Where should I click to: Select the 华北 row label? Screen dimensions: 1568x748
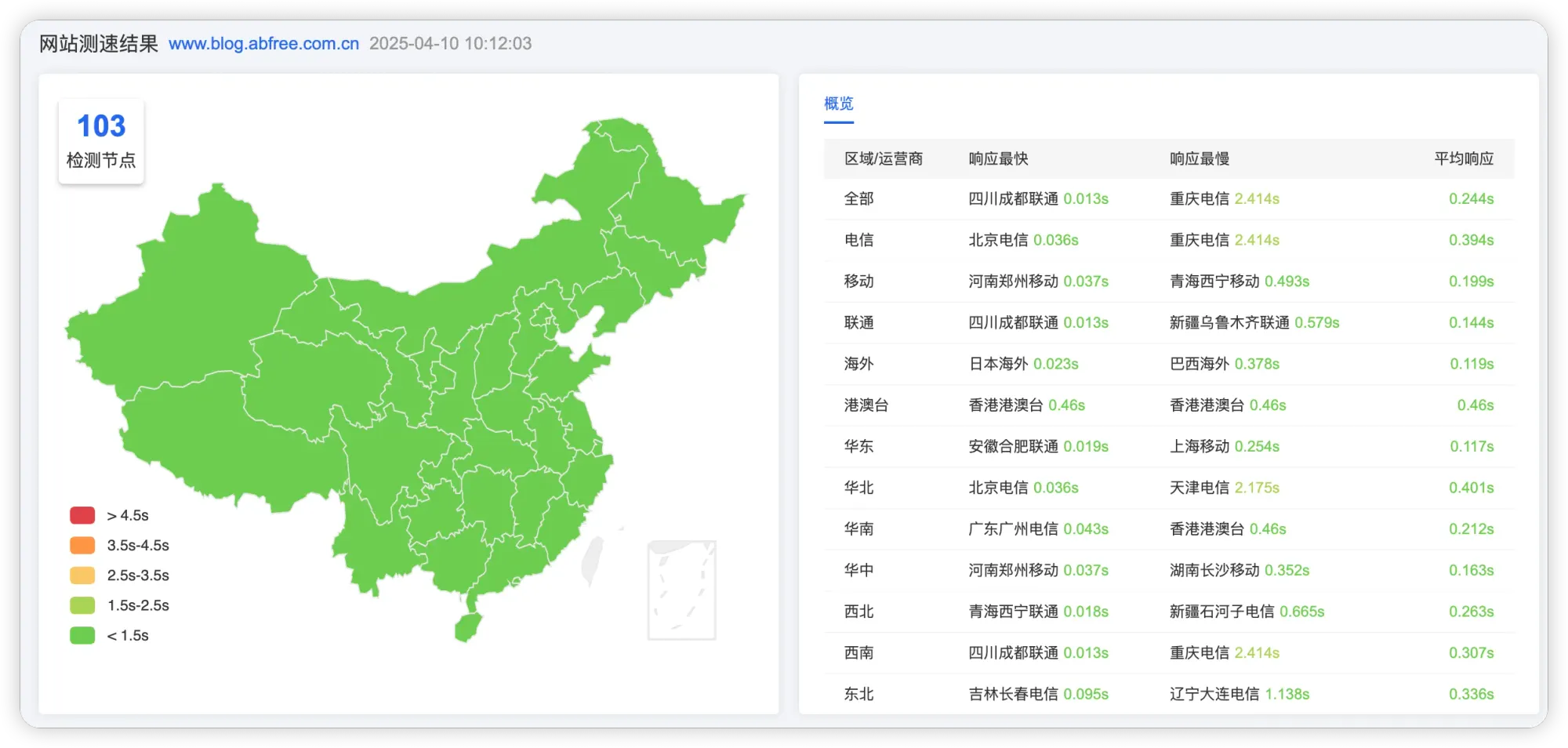(858, 488)
